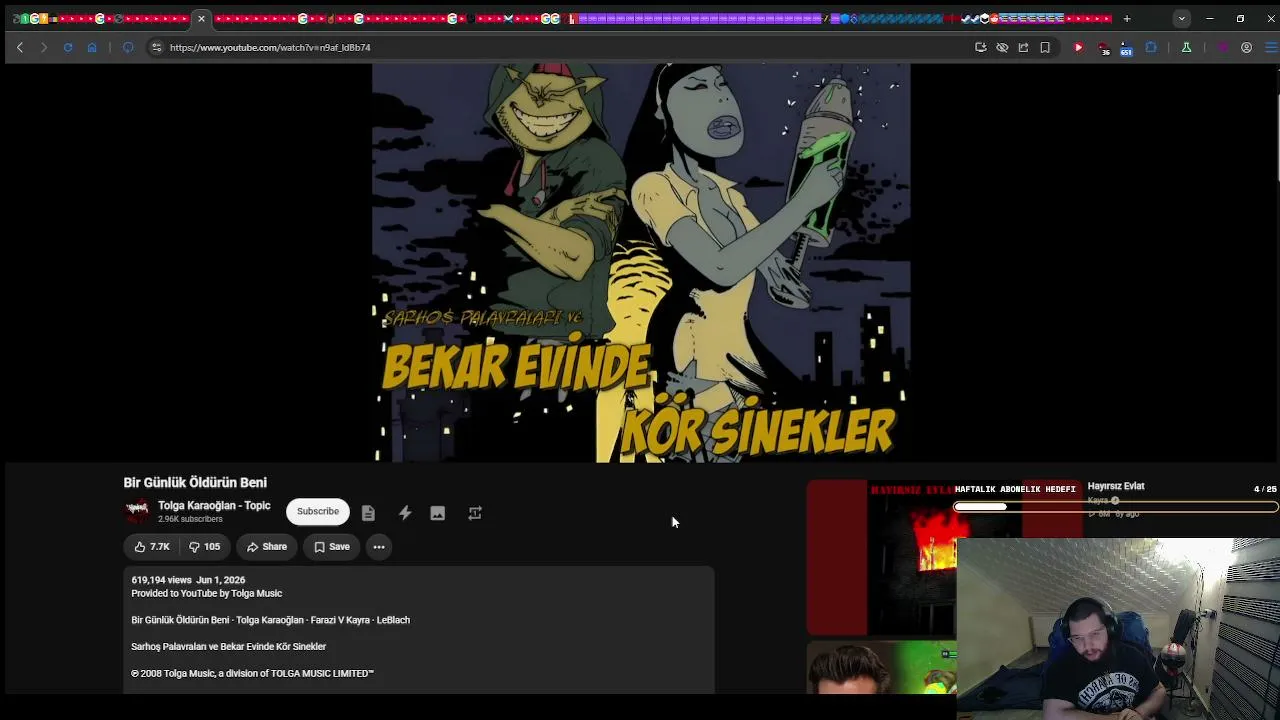This screenshot has width=1280, height=720.
Task: Open the red play-button extension
Action: pyautogui.click(x=1078, y=47)
